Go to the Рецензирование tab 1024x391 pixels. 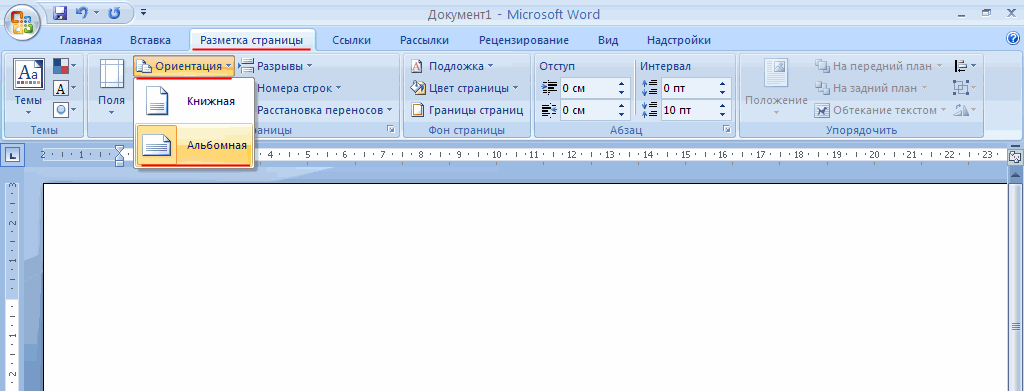(524, 40)
